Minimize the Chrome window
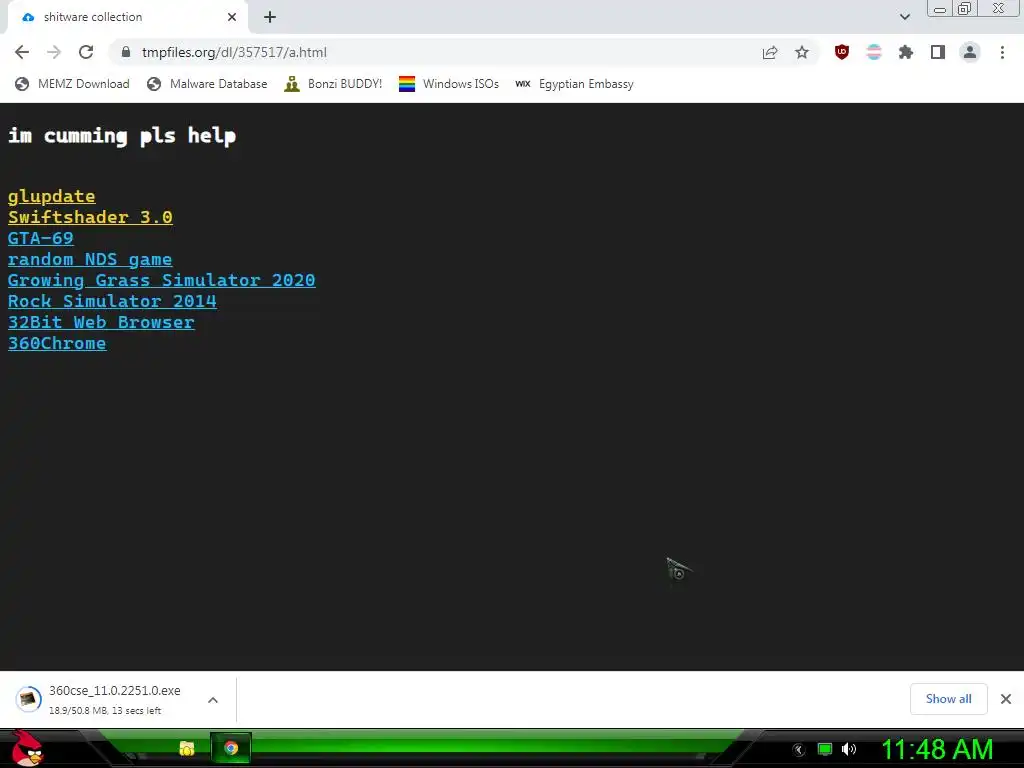Viewport: 1024px width, 768px height. [940, 9]
